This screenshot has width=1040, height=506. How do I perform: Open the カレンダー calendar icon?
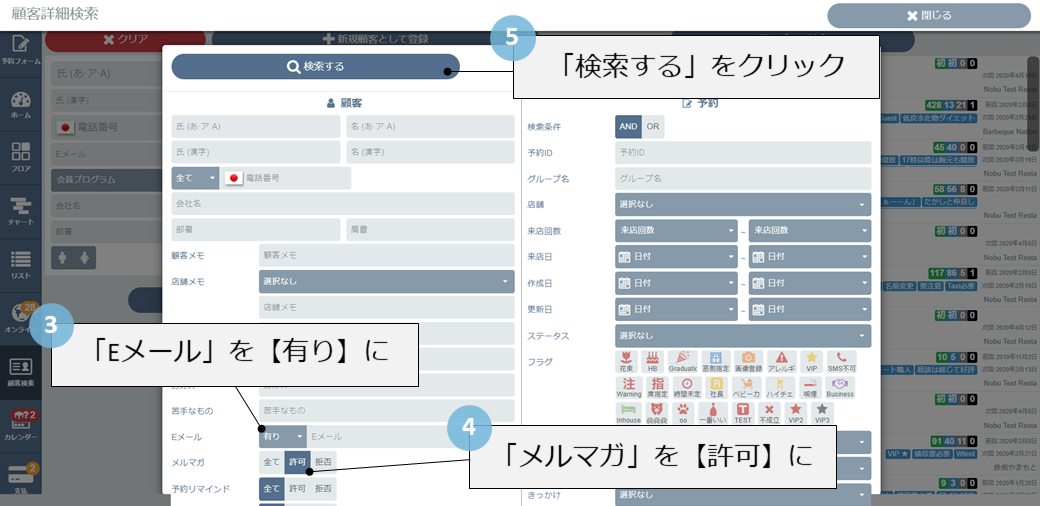pos(20,423)
